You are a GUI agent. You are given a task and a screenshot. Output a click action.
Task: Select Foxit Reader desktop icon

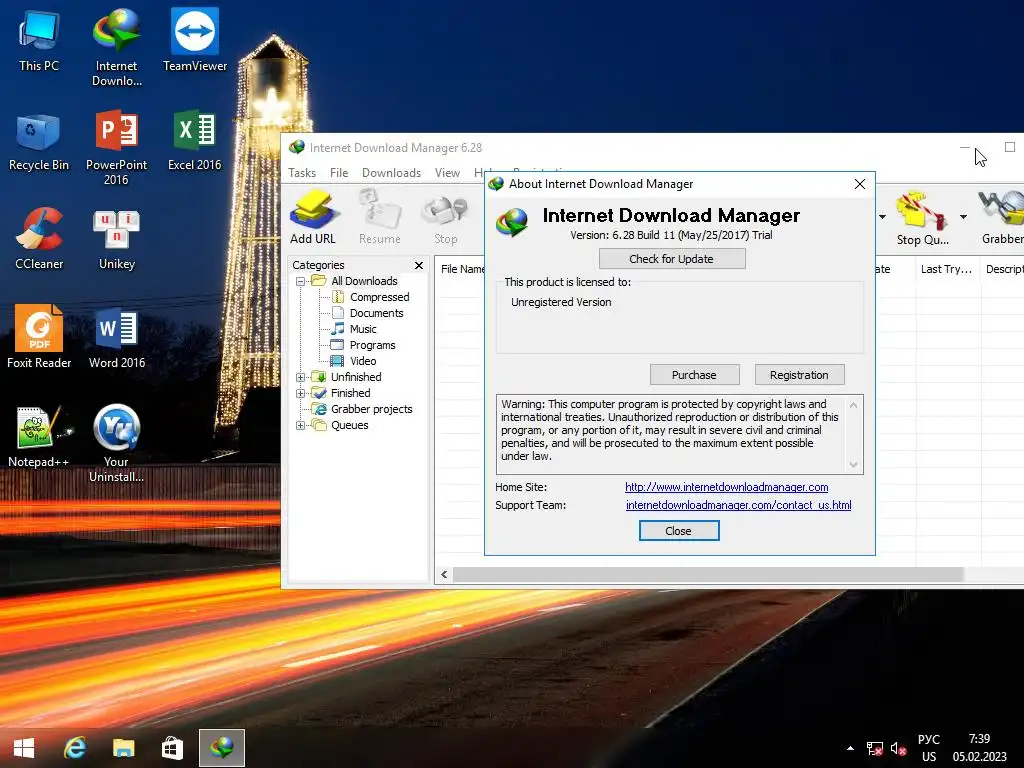click(39, 337)
